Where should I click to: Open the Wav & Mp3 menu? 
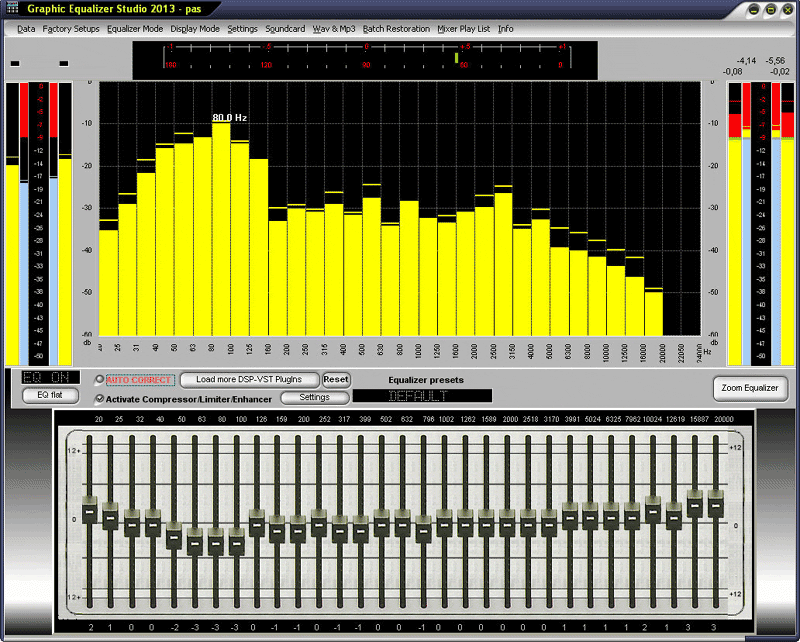tap(333, 29)
